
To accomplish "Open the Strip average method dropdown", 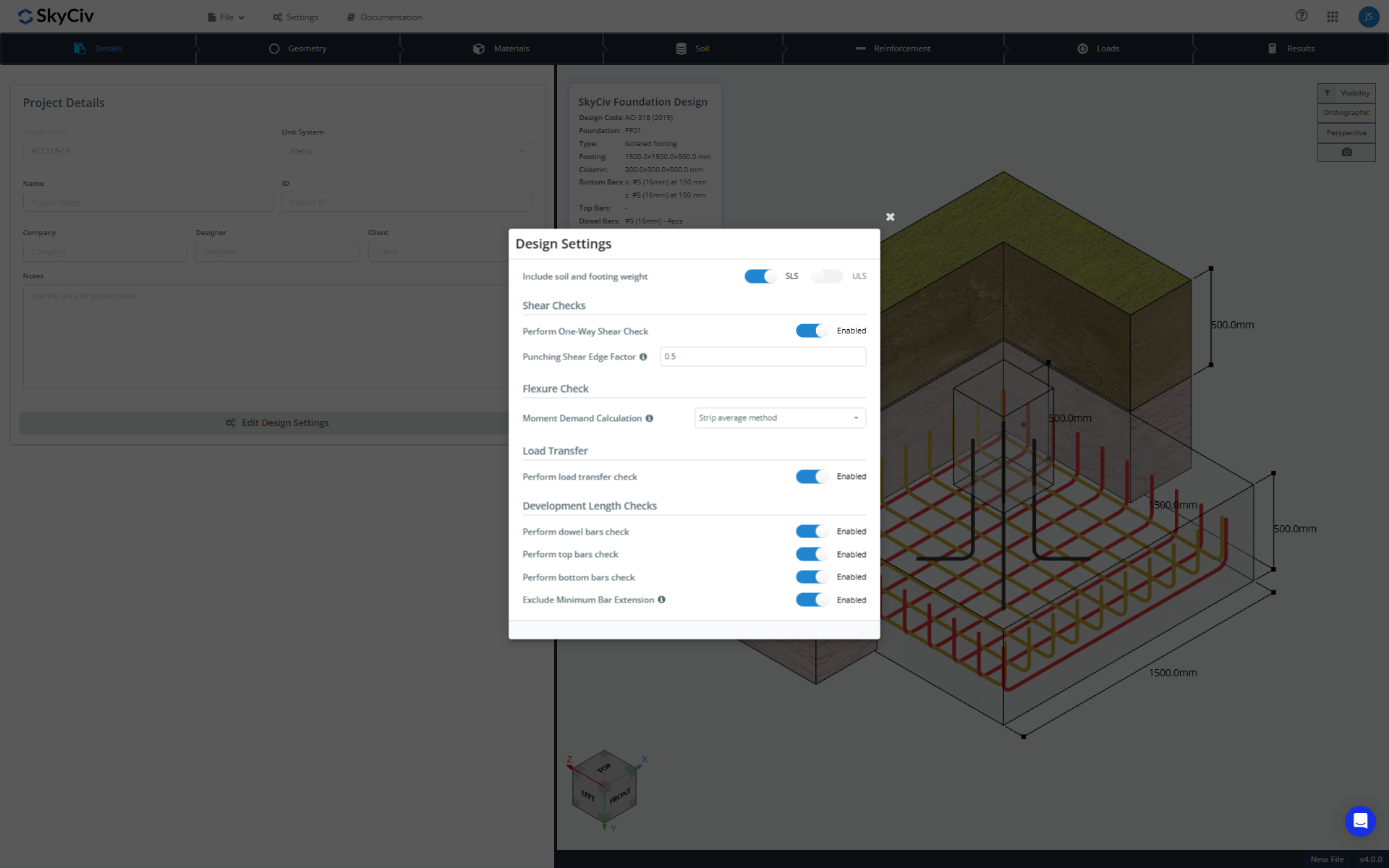I will (x=780, y=418).
